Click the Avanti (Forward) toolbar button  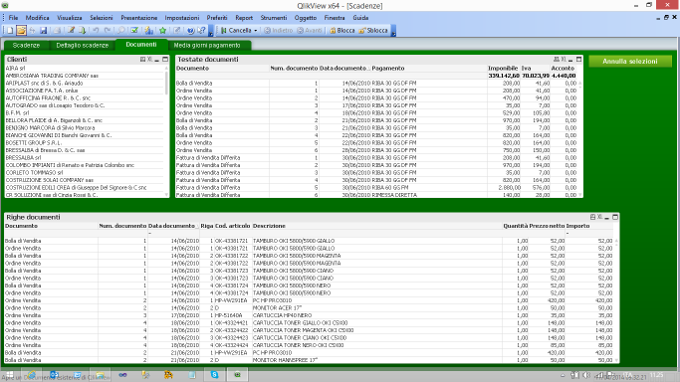click(310, 31)
